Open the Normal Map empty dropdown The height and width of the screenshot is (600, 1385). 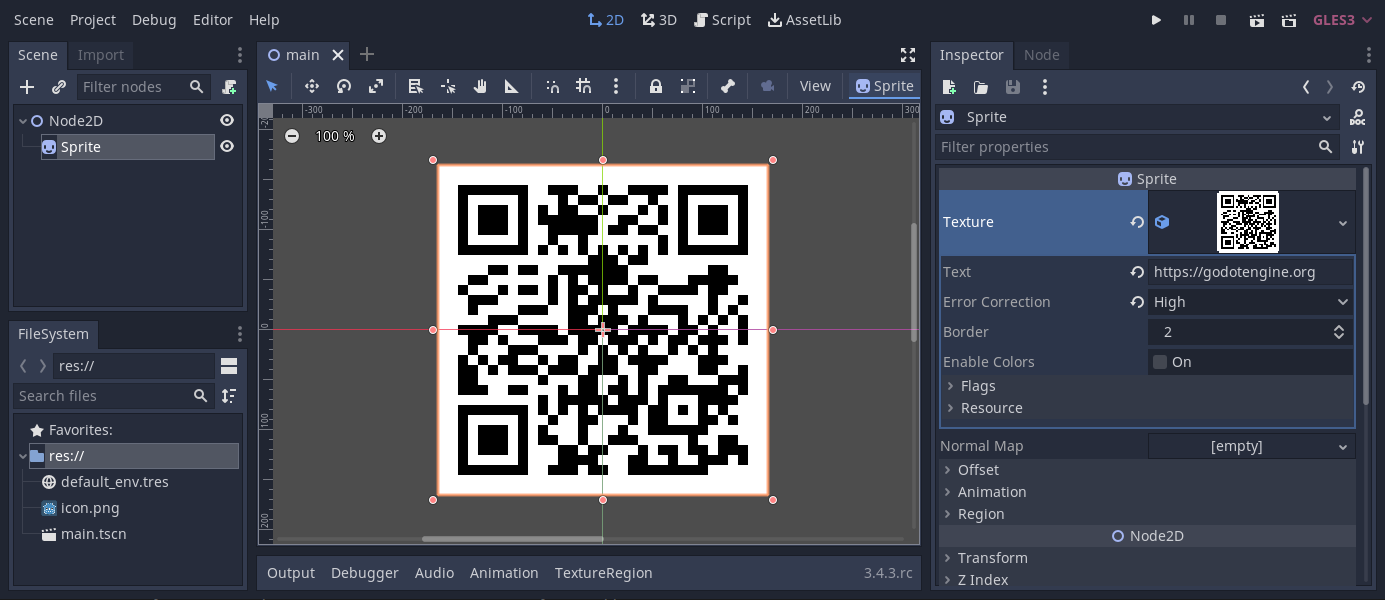coord(1251,446)
